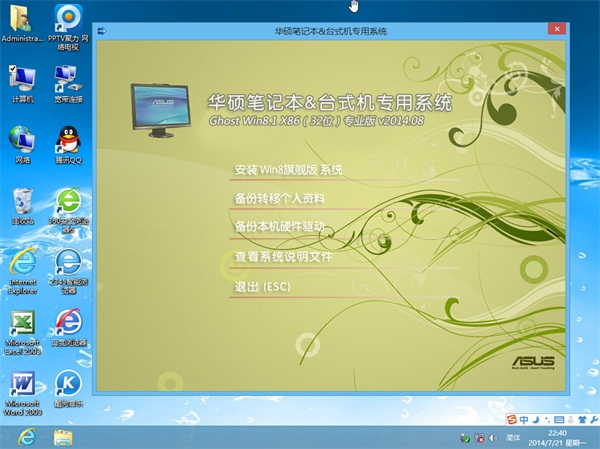Open File Explorer from the taskbar
Screen dimensions: 600x449
point(63,437)
